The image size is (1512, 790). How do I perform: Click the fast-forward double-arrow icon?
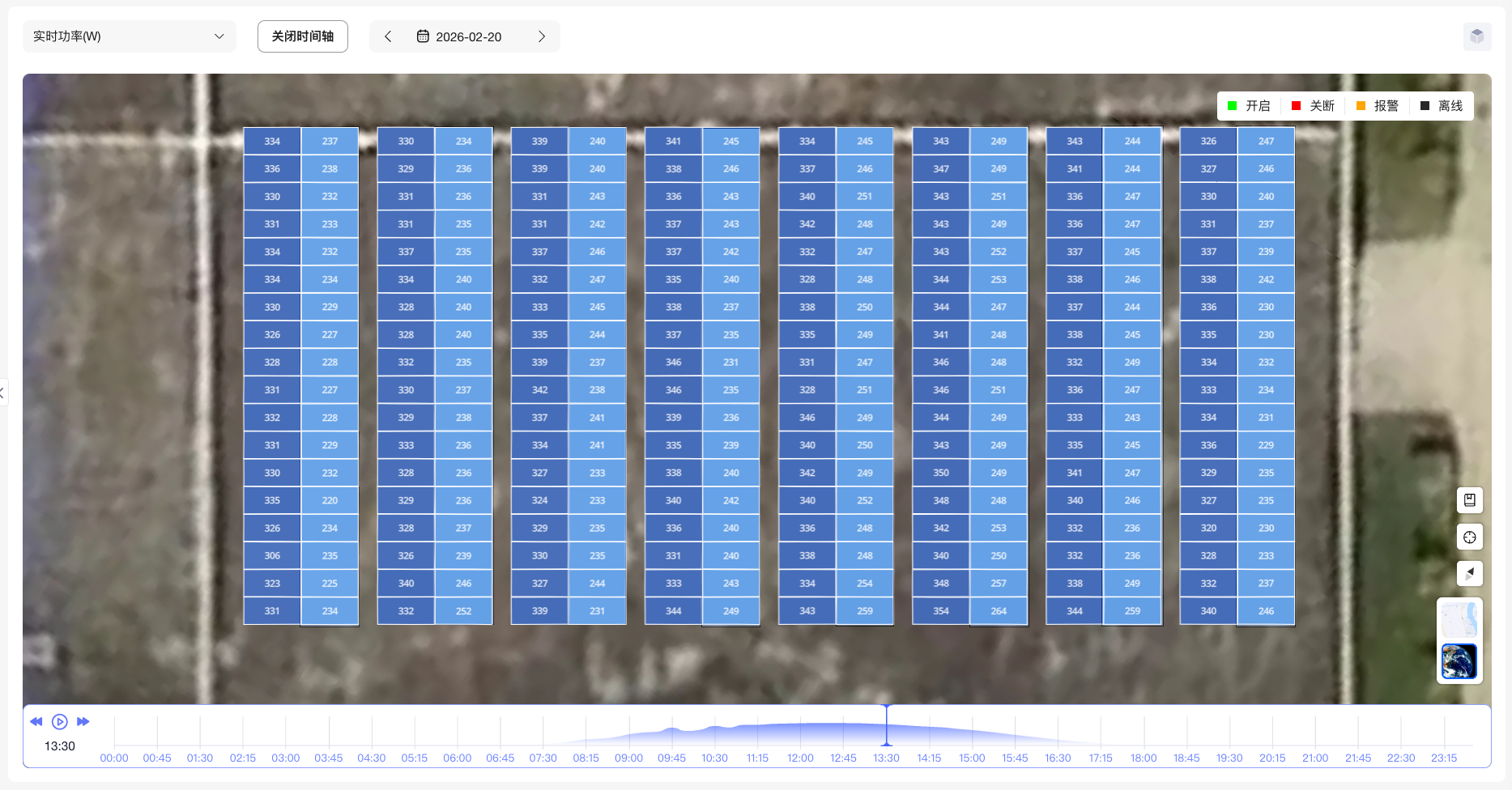point(83,721)
